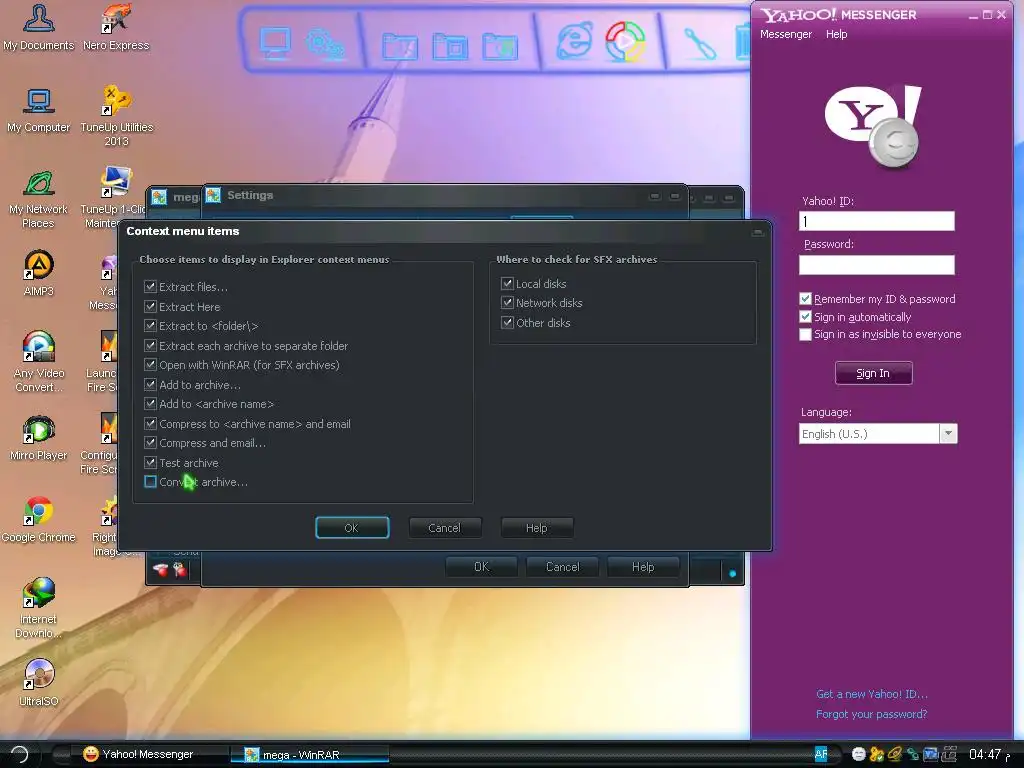The image size is (1024, 768).
Task: Uncheck Network disks SFX option
Action: tap(507, 302)
